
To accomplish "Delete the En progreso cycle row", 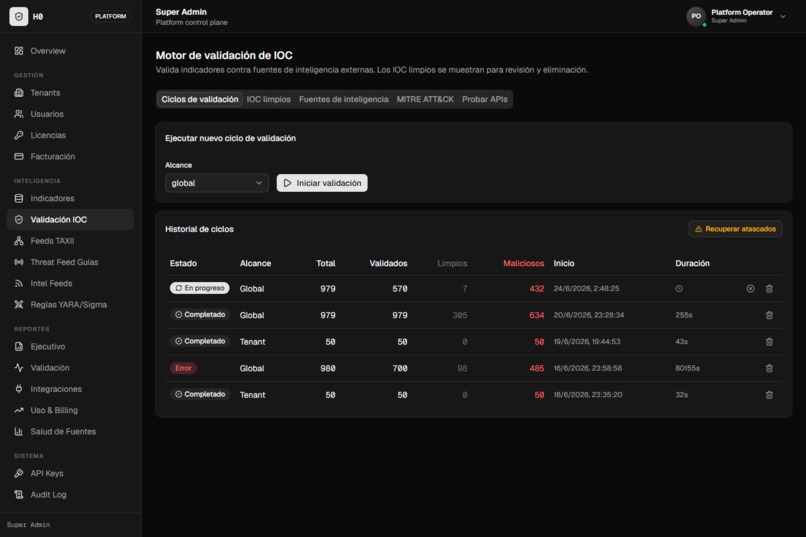I will (769, 289).
